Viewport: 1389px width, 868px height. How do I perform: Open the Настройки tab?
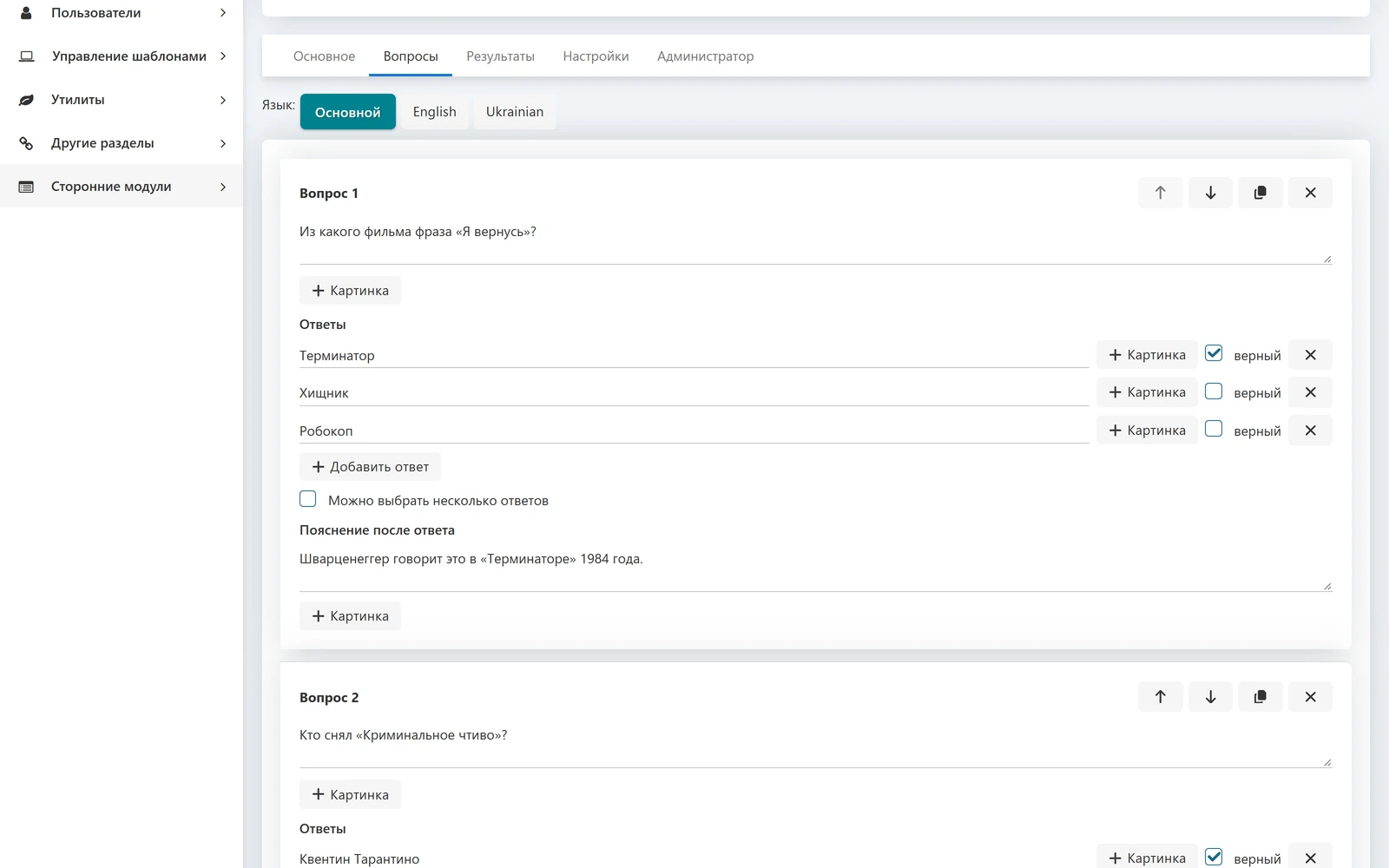(596, 56)
